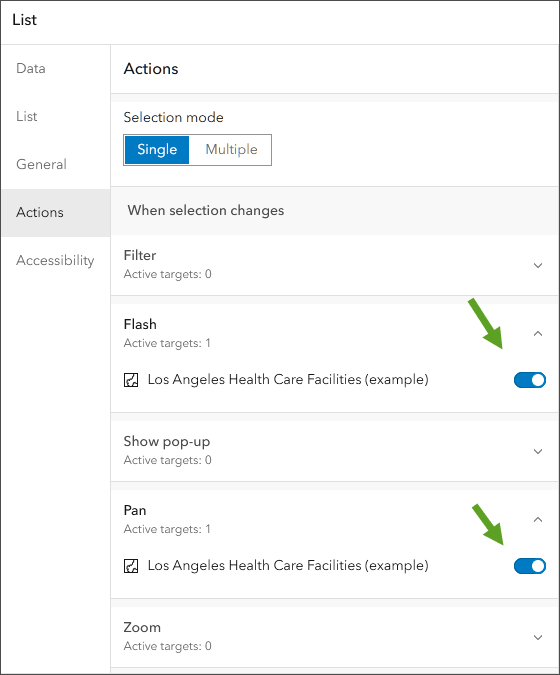
Task: Click 'Active targets: 0' under Show pop-up
Action: pos(167,460)
